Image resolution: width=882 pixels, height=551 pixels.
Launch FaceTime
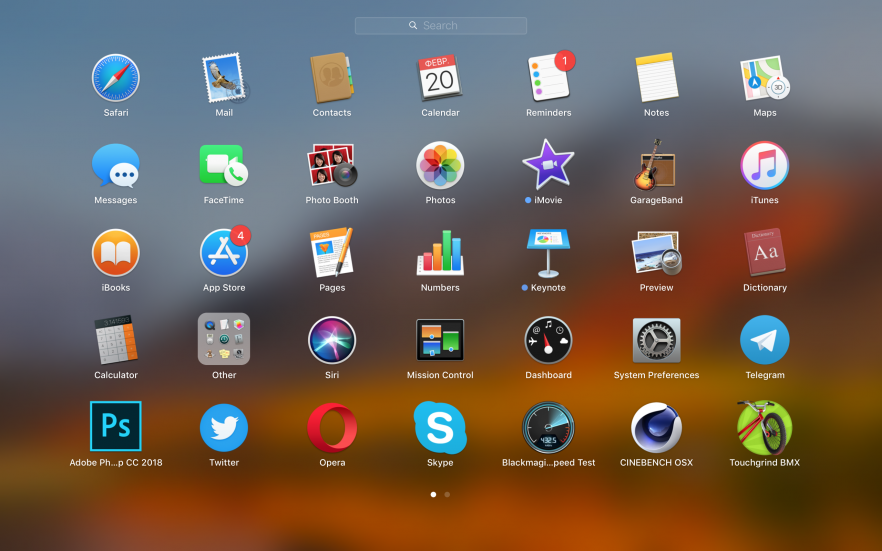point(224,165)
